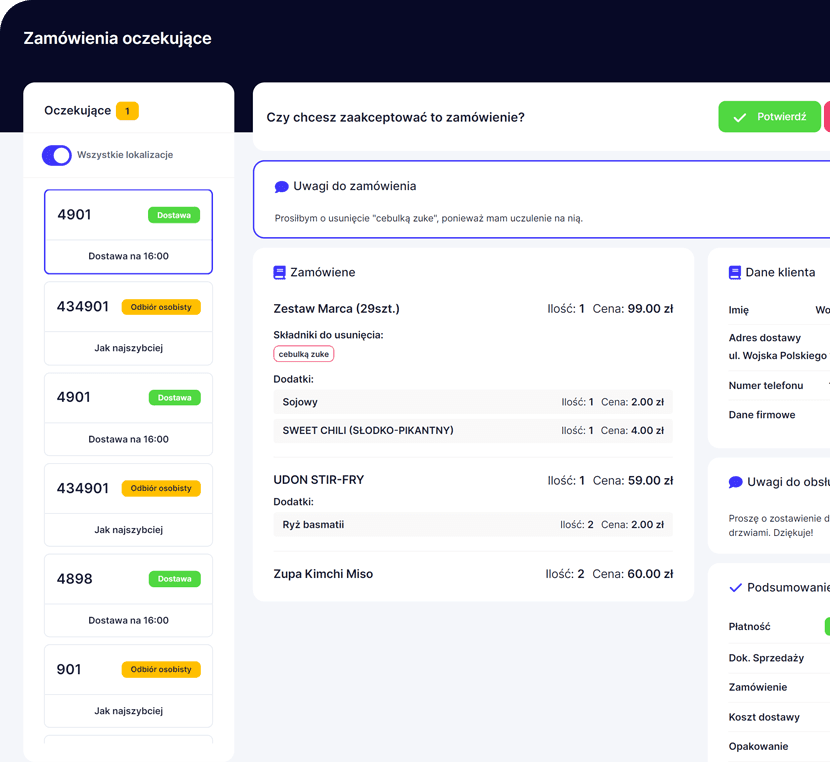This screenshot has width=830, height=762.
Task: Click the Podsumowanie checkmark icon
Action: coord(735,587)
